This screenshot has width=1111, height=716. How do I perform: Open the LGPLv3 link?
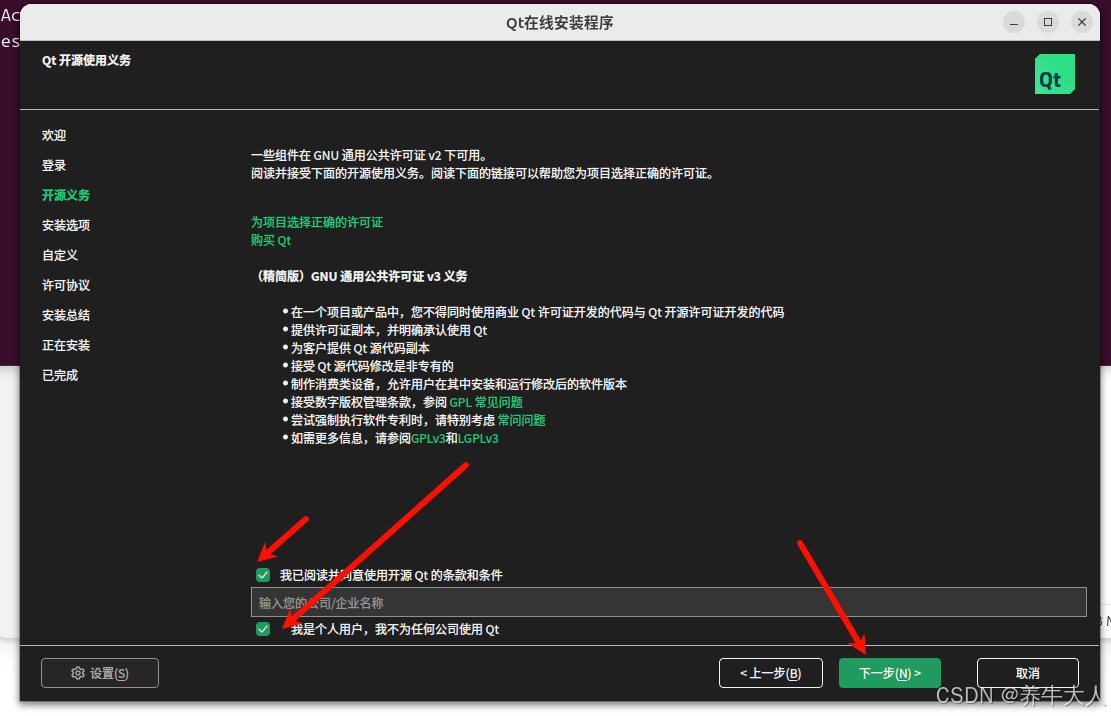click(478, 438)
